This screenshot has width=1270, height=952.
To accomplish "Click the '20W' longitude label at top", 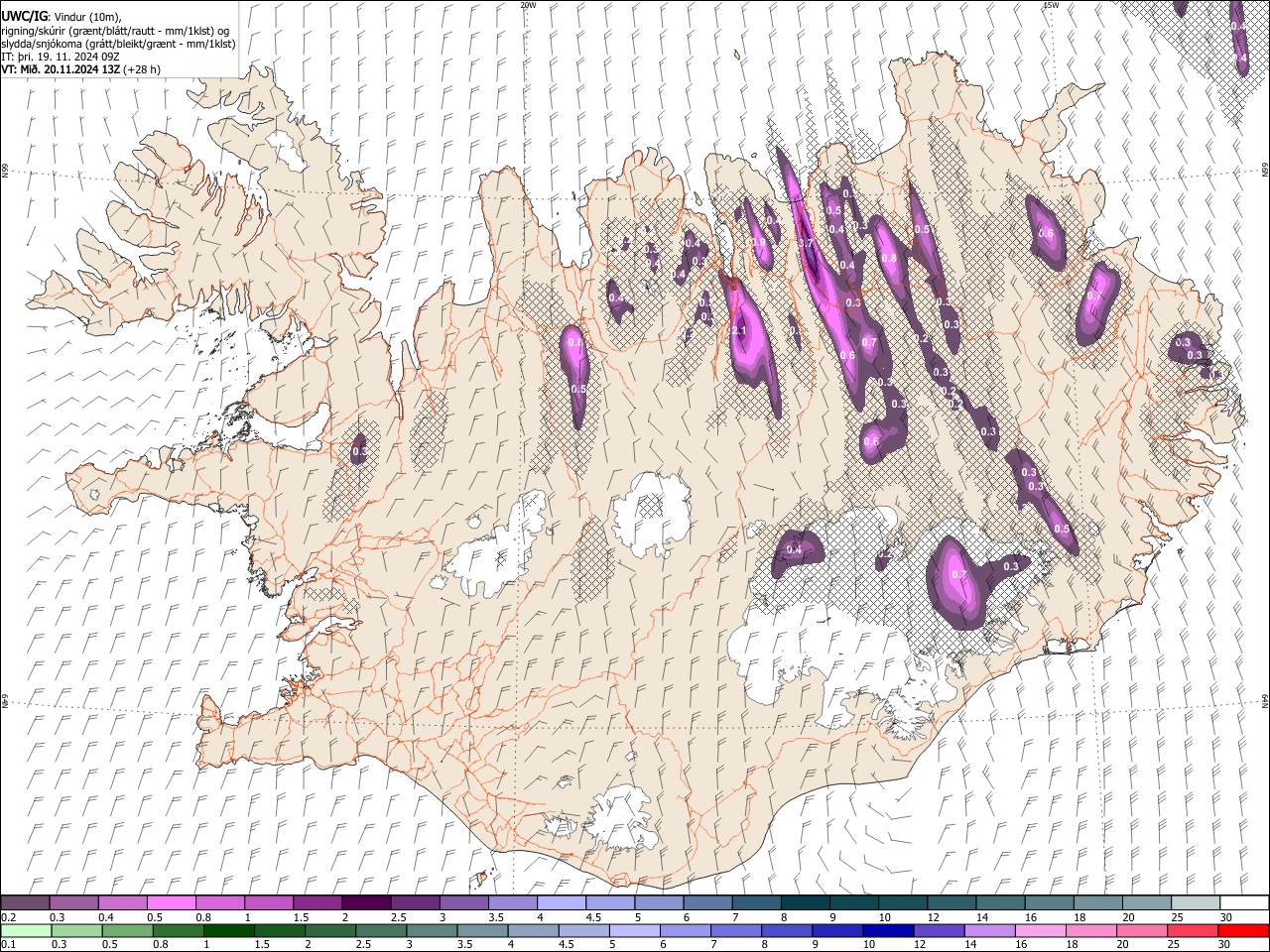I will click(528, 5).
